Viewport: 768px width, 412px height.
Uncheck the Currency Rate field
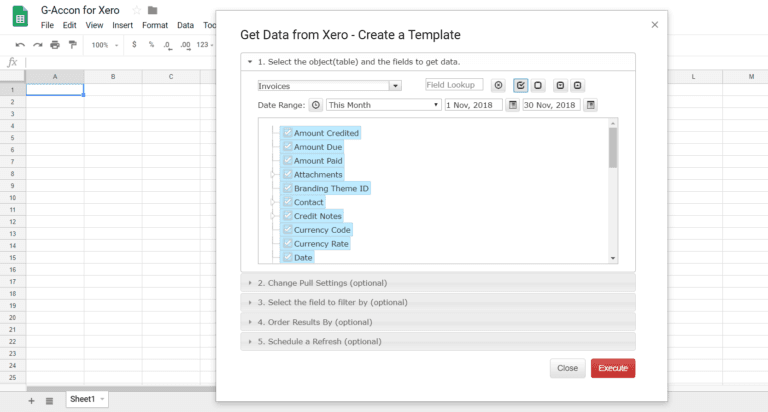[x=288, y=243]
